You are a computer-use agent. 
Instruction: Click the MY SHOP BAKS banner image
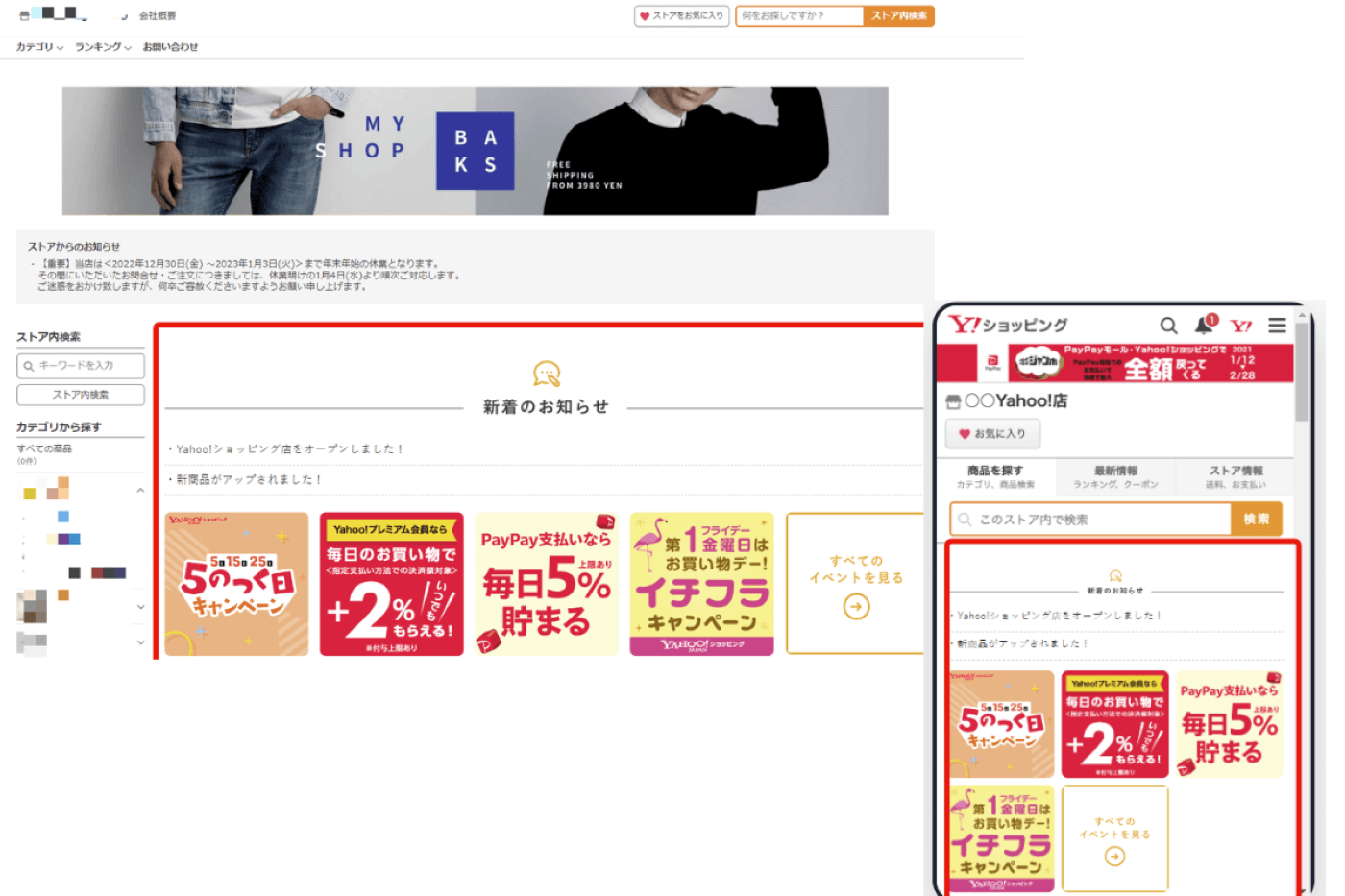(x=475, y=151)
